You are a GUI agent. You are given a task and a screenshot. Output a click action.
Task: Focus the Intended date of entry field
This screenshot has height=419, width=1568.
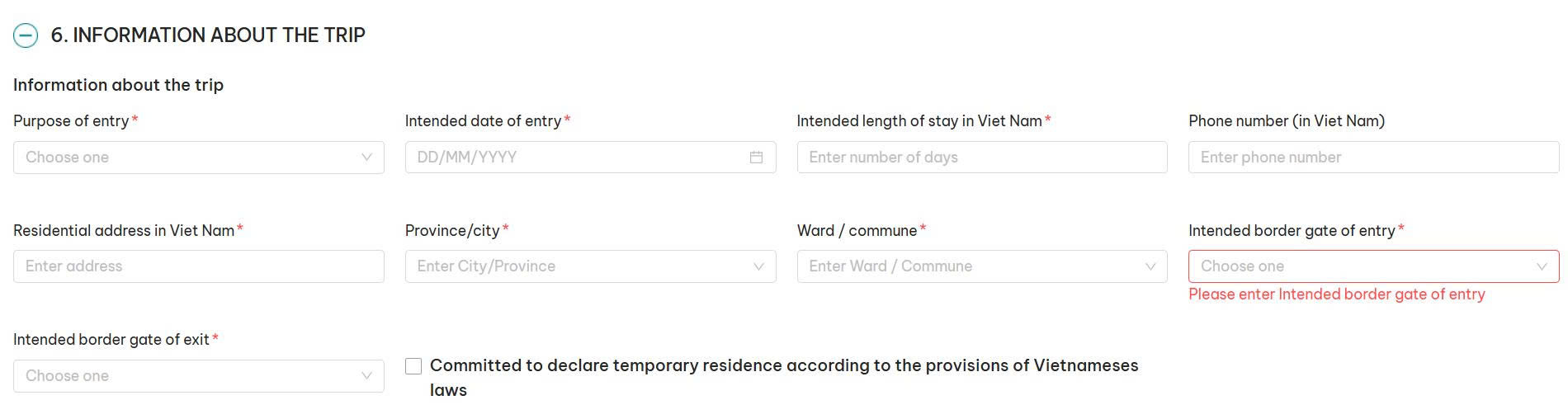pyautogui.click(x=578, y=158)
